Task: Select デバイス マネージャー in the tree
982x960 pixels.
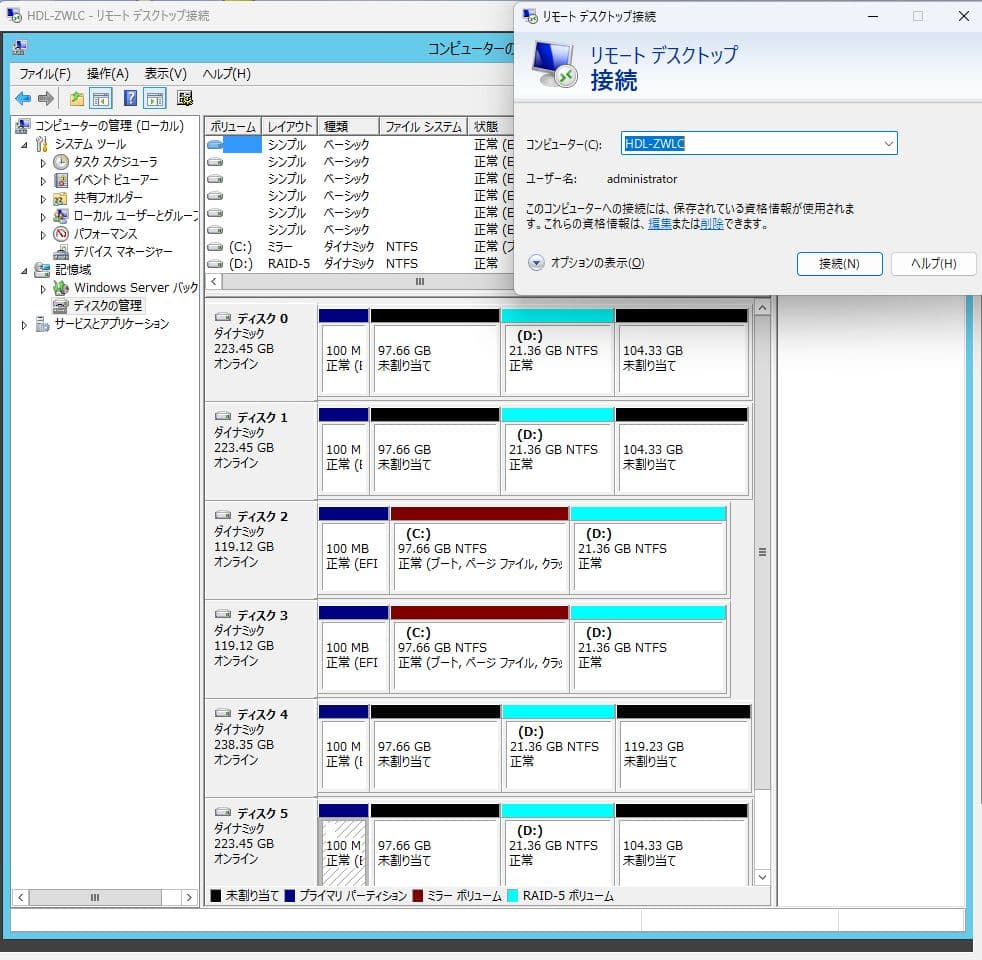Action: click(x=123, y=252)
